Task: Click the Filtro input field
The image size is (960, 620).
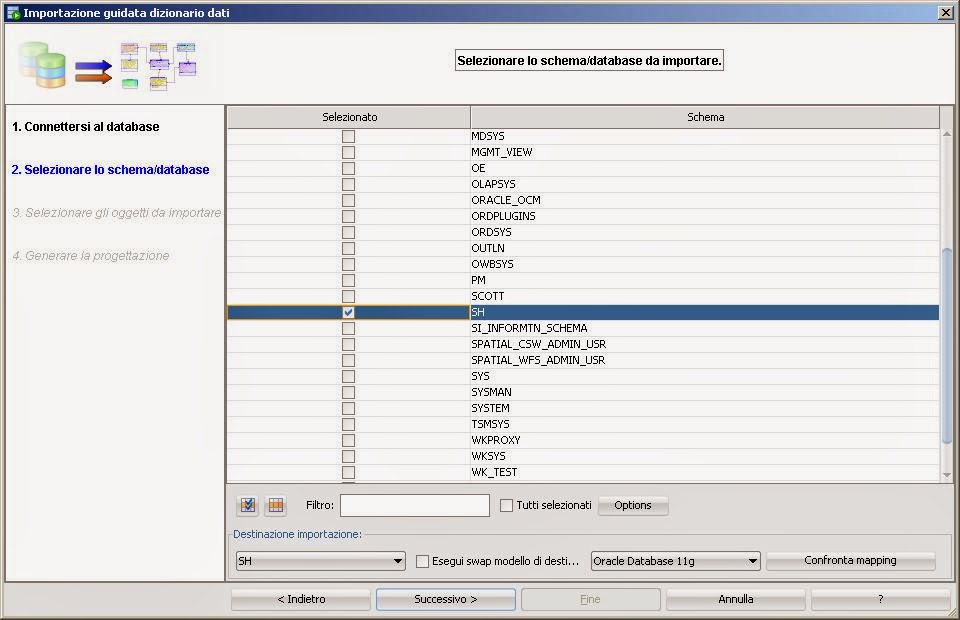Action: pos(415,506)
